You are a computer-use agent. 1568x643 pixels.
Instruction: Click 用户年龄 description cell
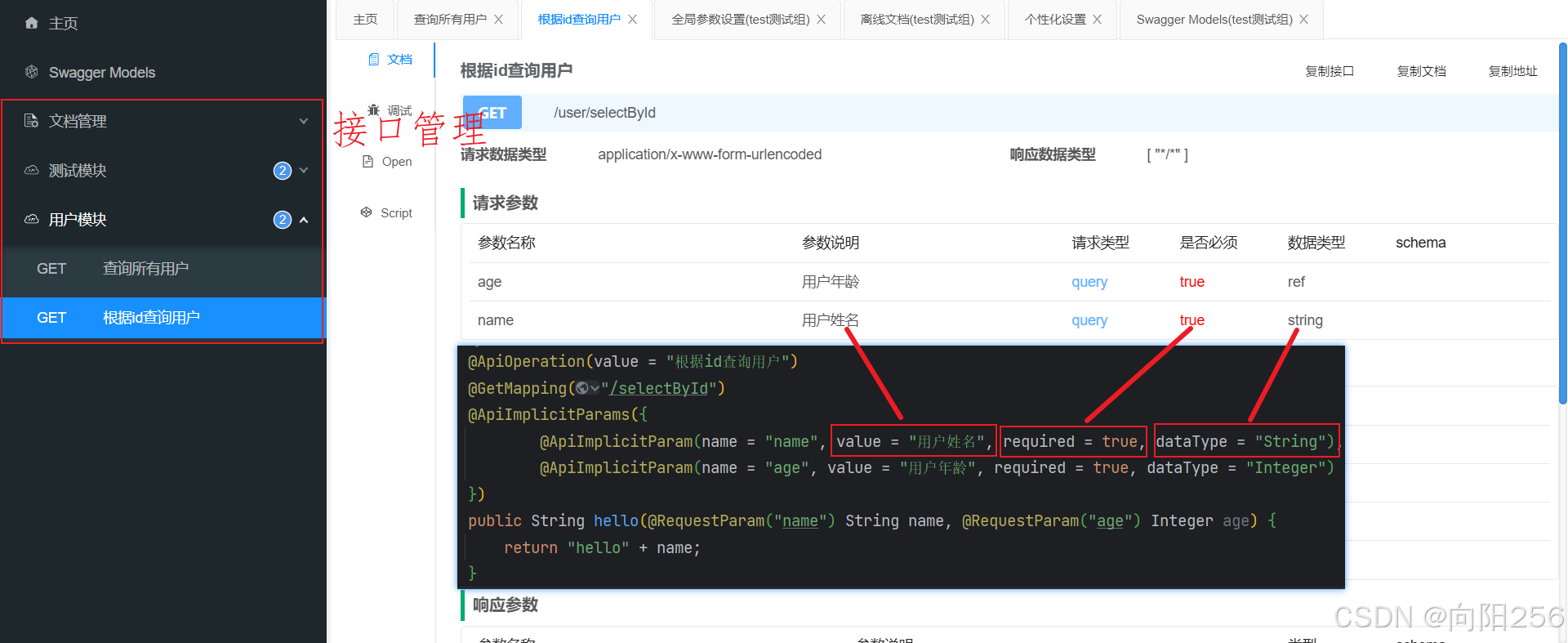pyautogui.click(x=831, y=282)
